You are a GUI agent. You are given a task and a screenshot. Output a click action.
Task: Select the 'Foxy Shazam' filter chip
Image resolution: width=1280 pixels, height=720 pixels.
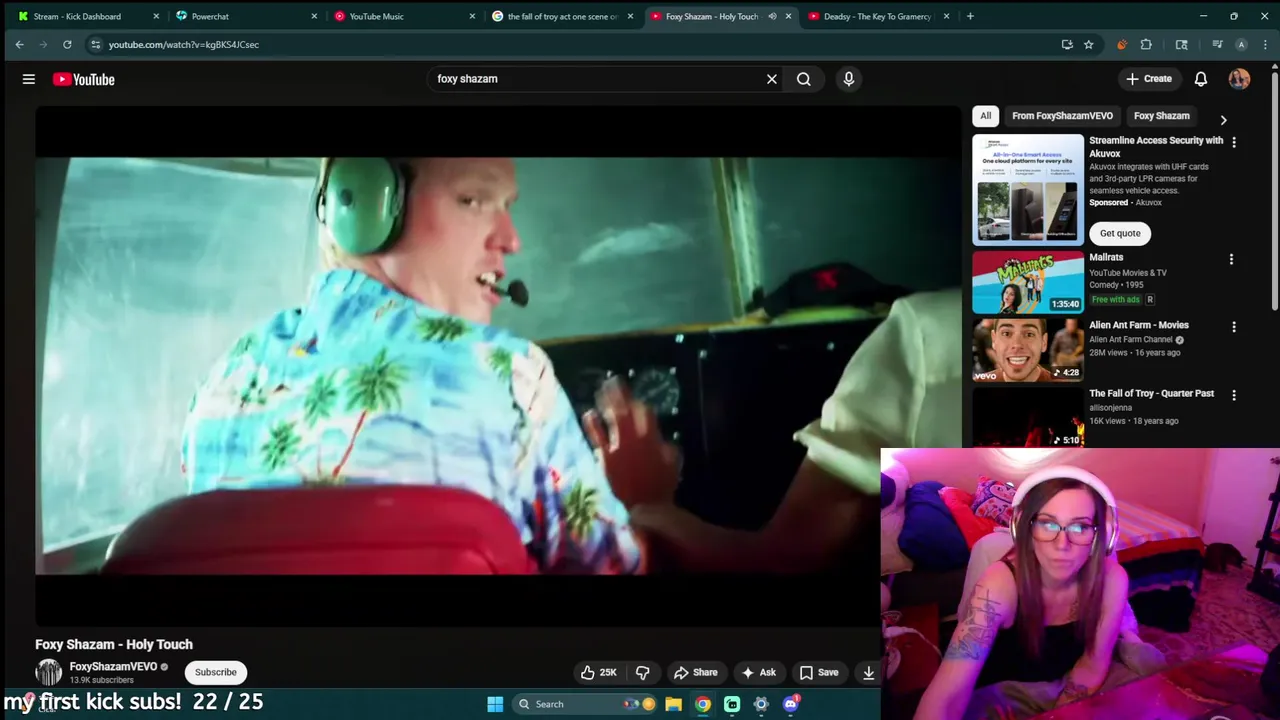pyautogui.click(x=1162, y=116)
